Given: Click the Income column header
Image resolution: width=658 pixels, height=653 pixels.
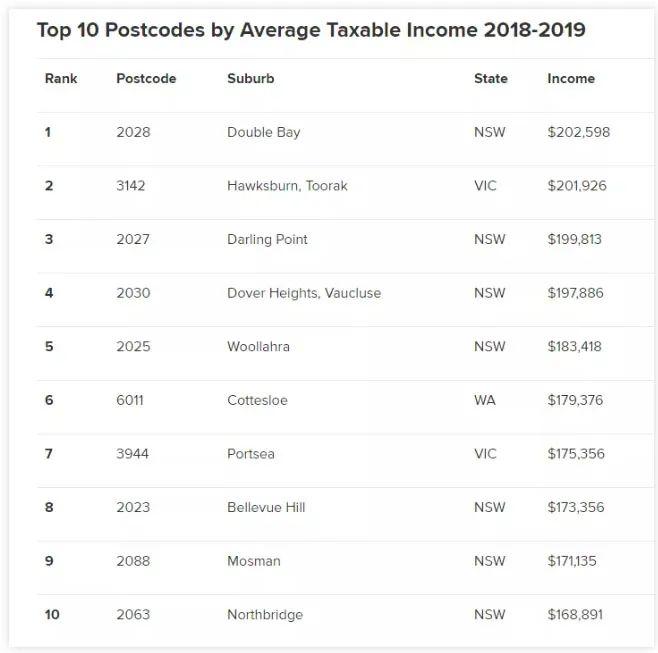Looking at the screenshot, I should click(571, 78).
